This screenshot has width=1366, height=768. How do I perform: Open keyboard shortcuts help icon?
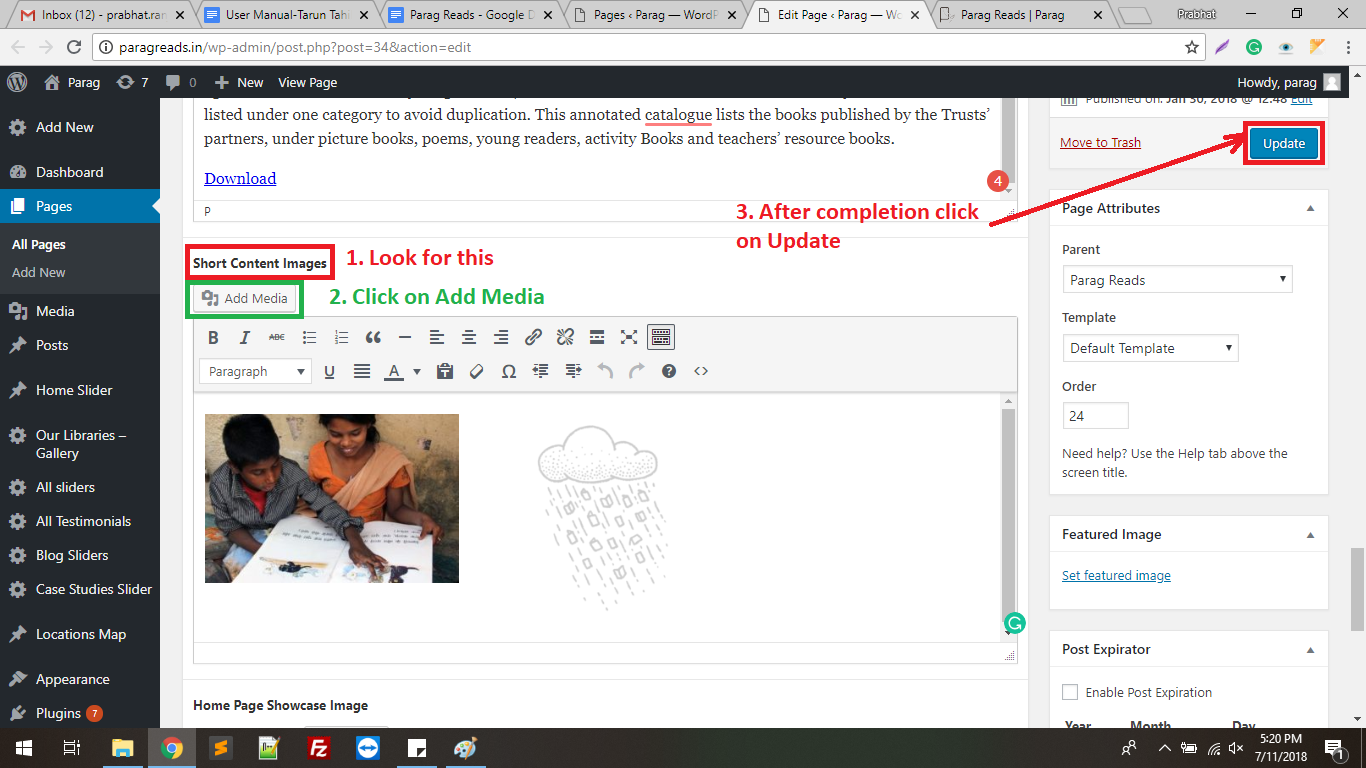coord(669,371)
